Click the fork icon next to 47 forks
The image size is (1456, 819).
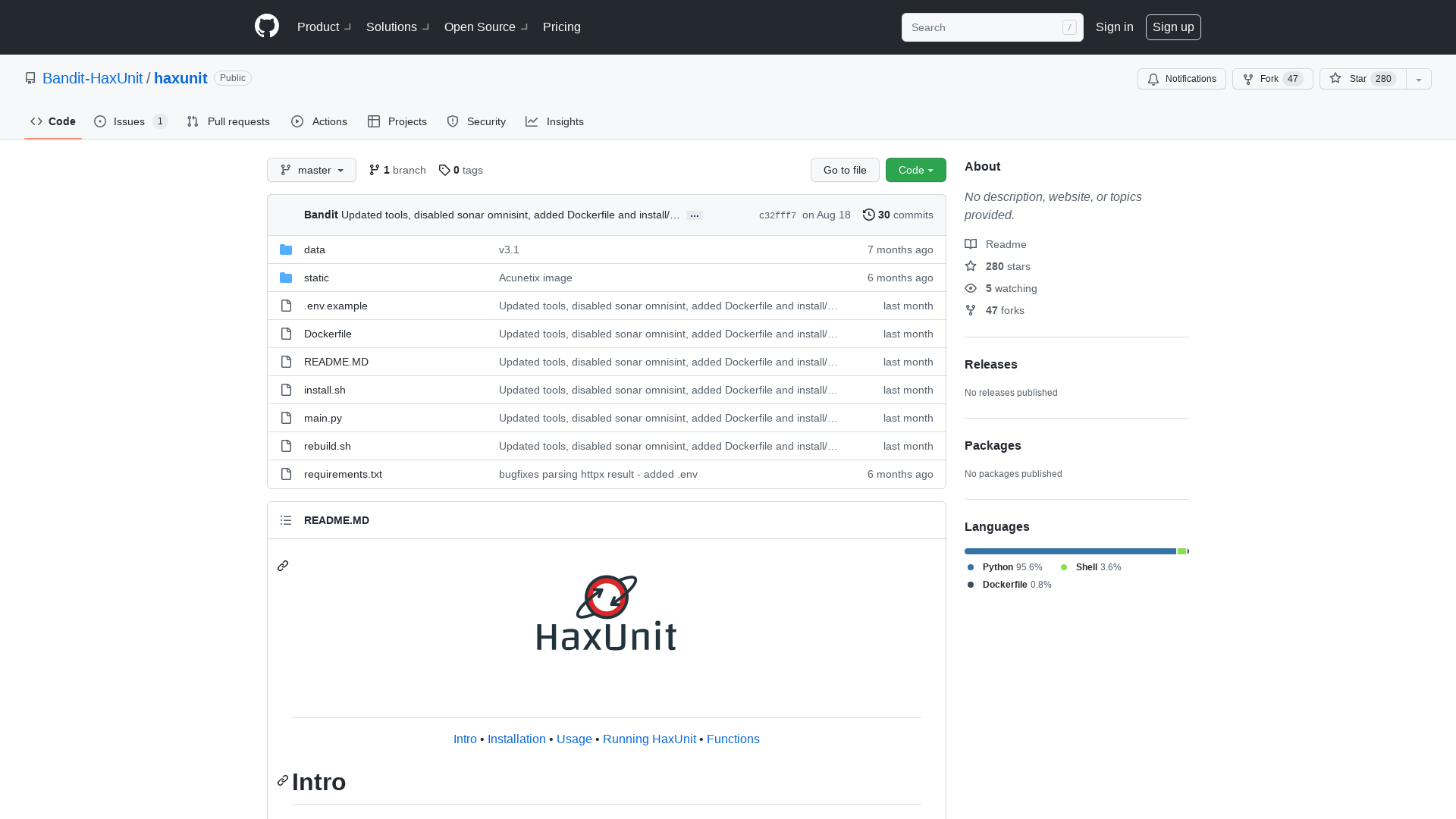(x=971, y=310)
